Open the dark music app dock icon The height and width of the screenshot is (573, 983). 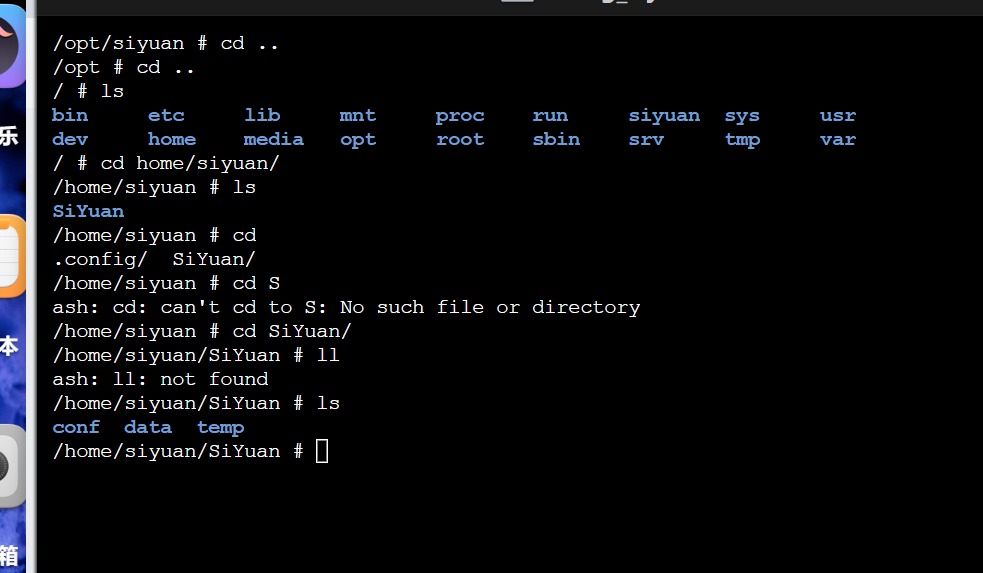[x=10, y=48]
